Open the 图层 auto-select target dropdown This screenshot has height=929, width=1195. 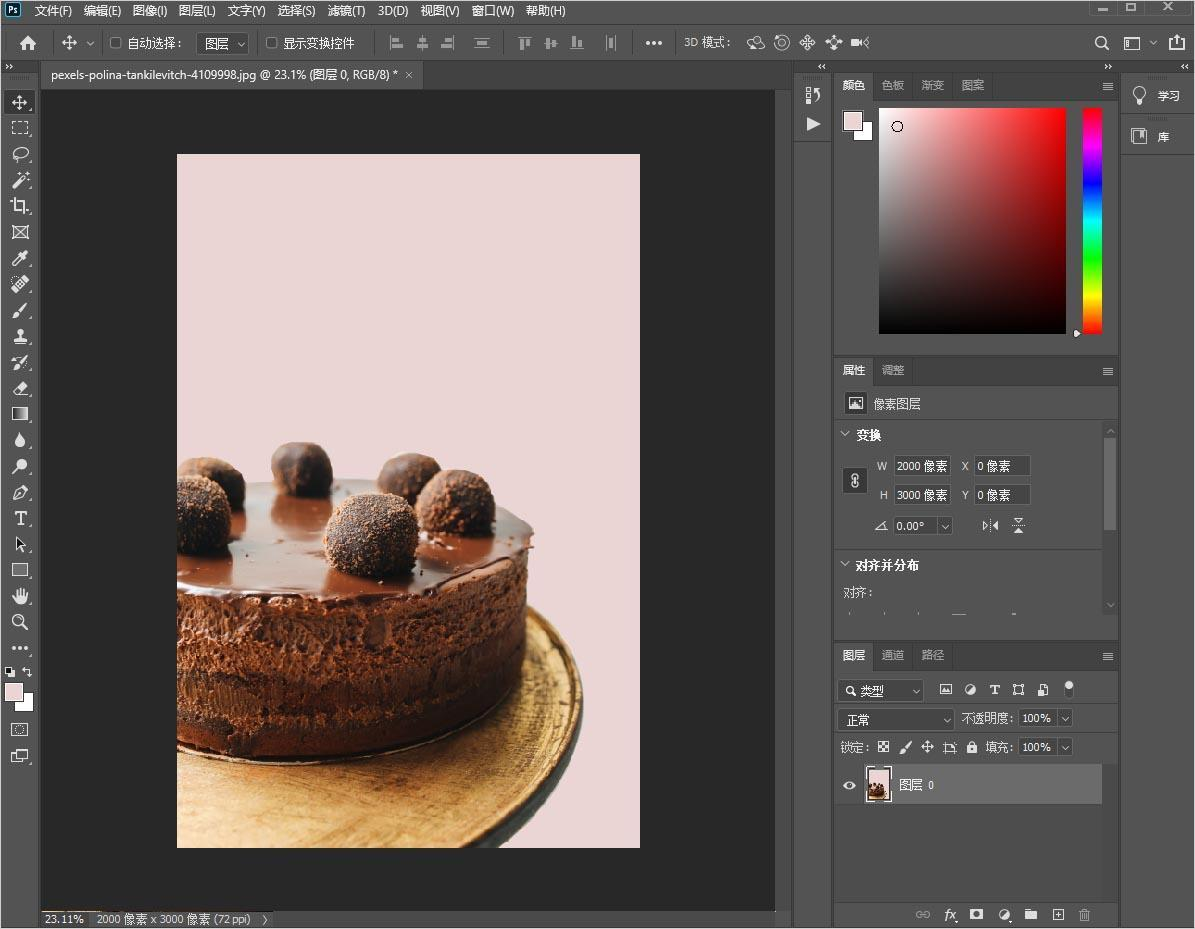coord(222,43)
